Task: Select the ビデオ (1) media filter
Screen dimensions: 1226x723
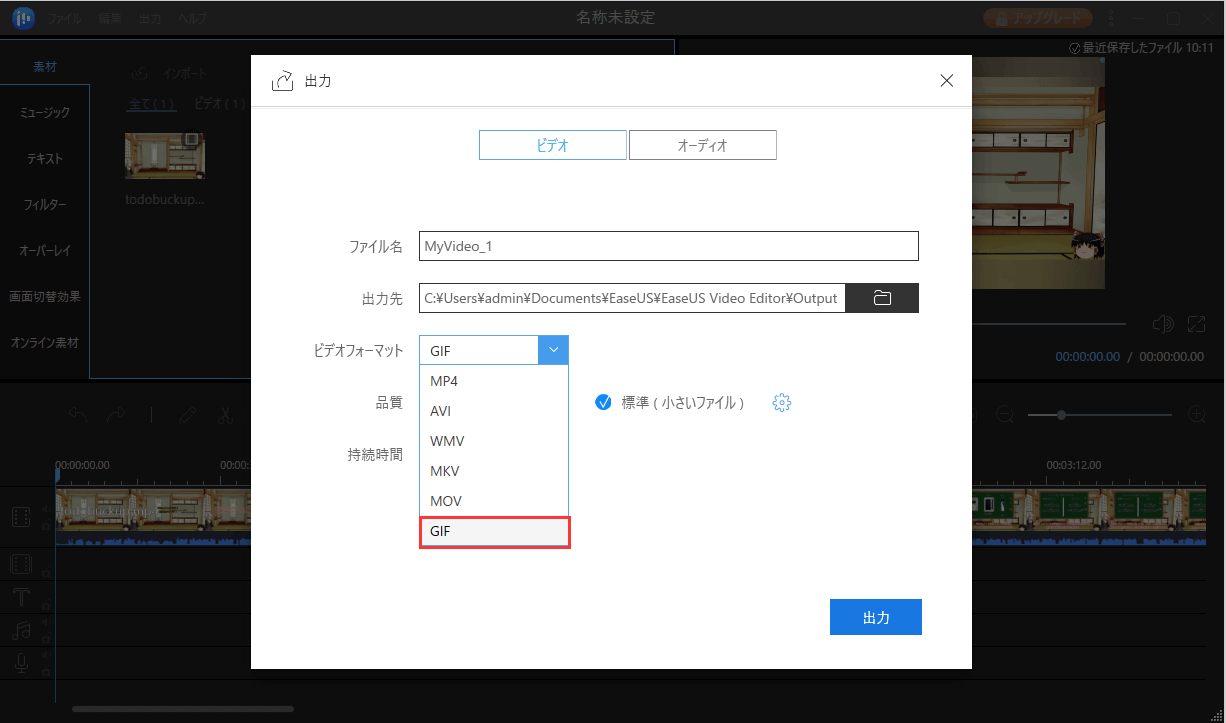Action: click(219, 104)
